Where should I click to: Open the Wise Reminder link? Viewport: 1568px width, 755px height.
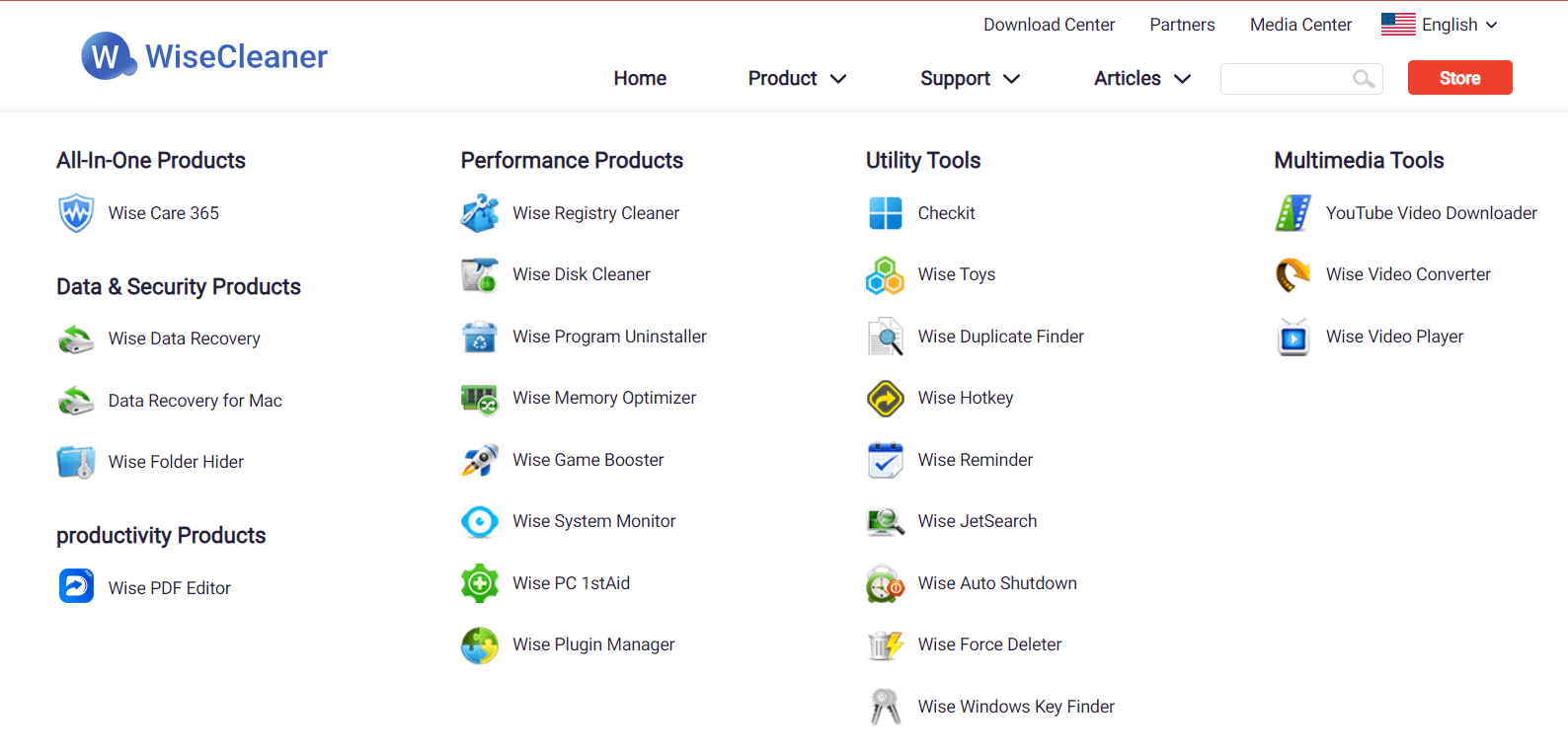click(x=976, y=460)
